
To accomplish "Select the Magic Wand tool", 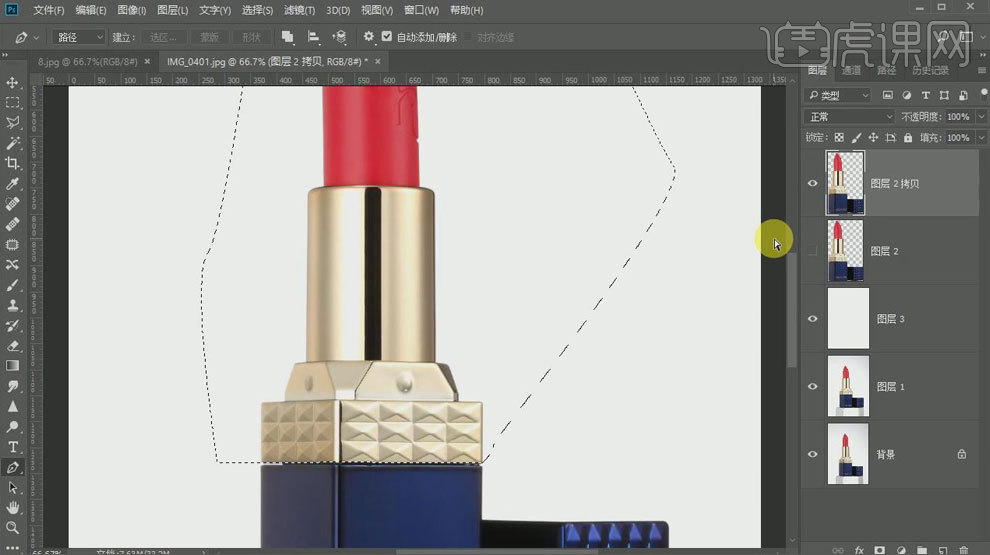I will point(12,143).
